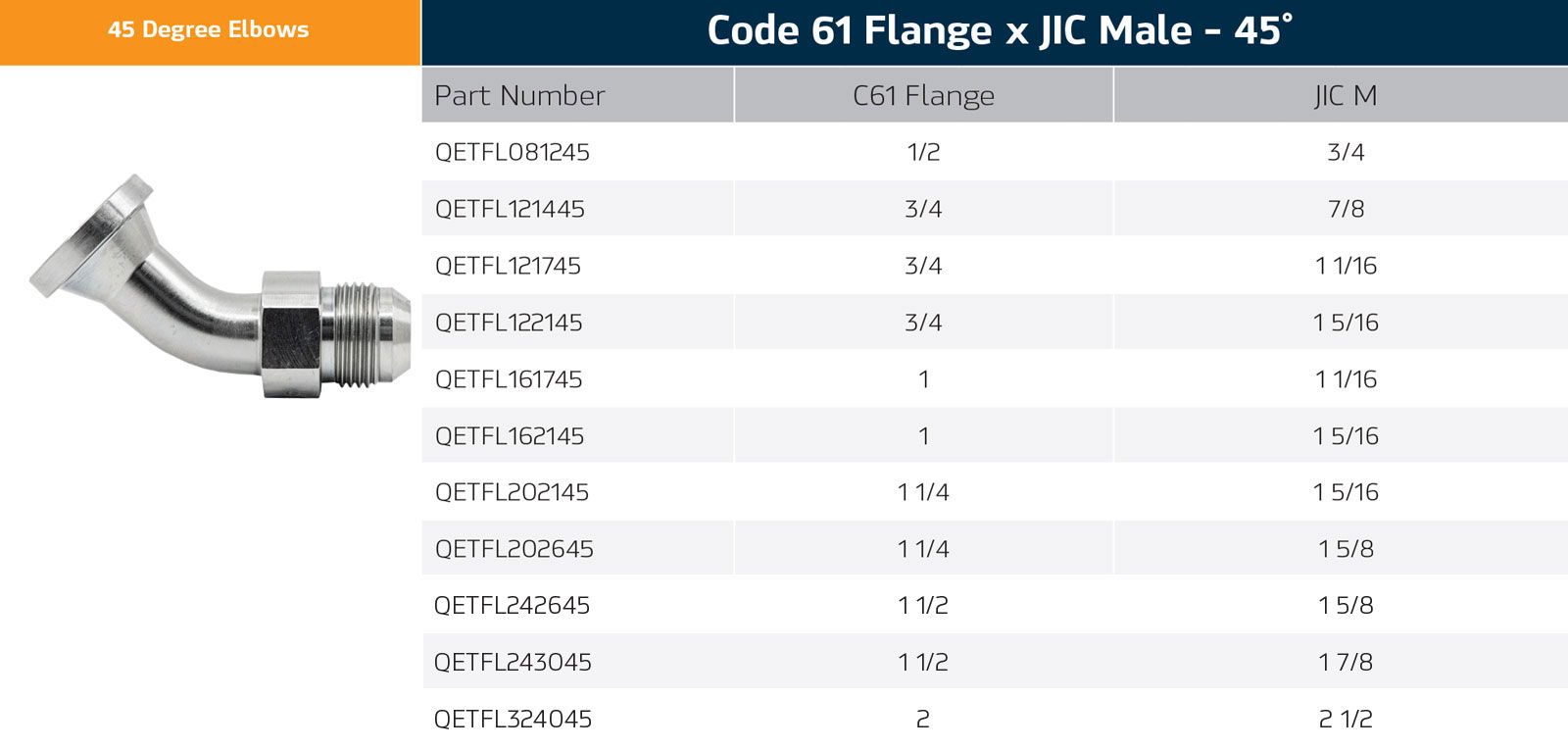Click part number QETFL081245
The height and width of the screenshot is (750, 1568).
513,153
